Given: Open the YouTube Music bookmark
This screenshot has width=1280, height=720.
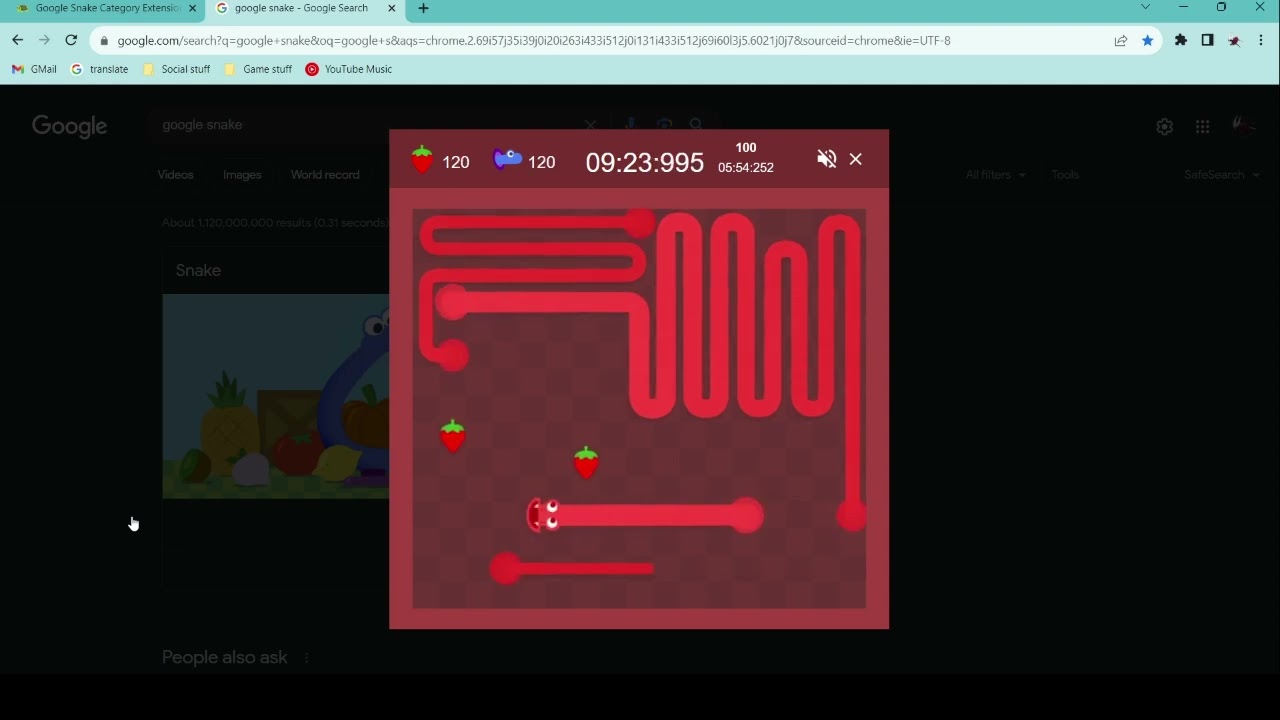Looking at the screenshot, I should pyautogui.click(x=349, y=69).
